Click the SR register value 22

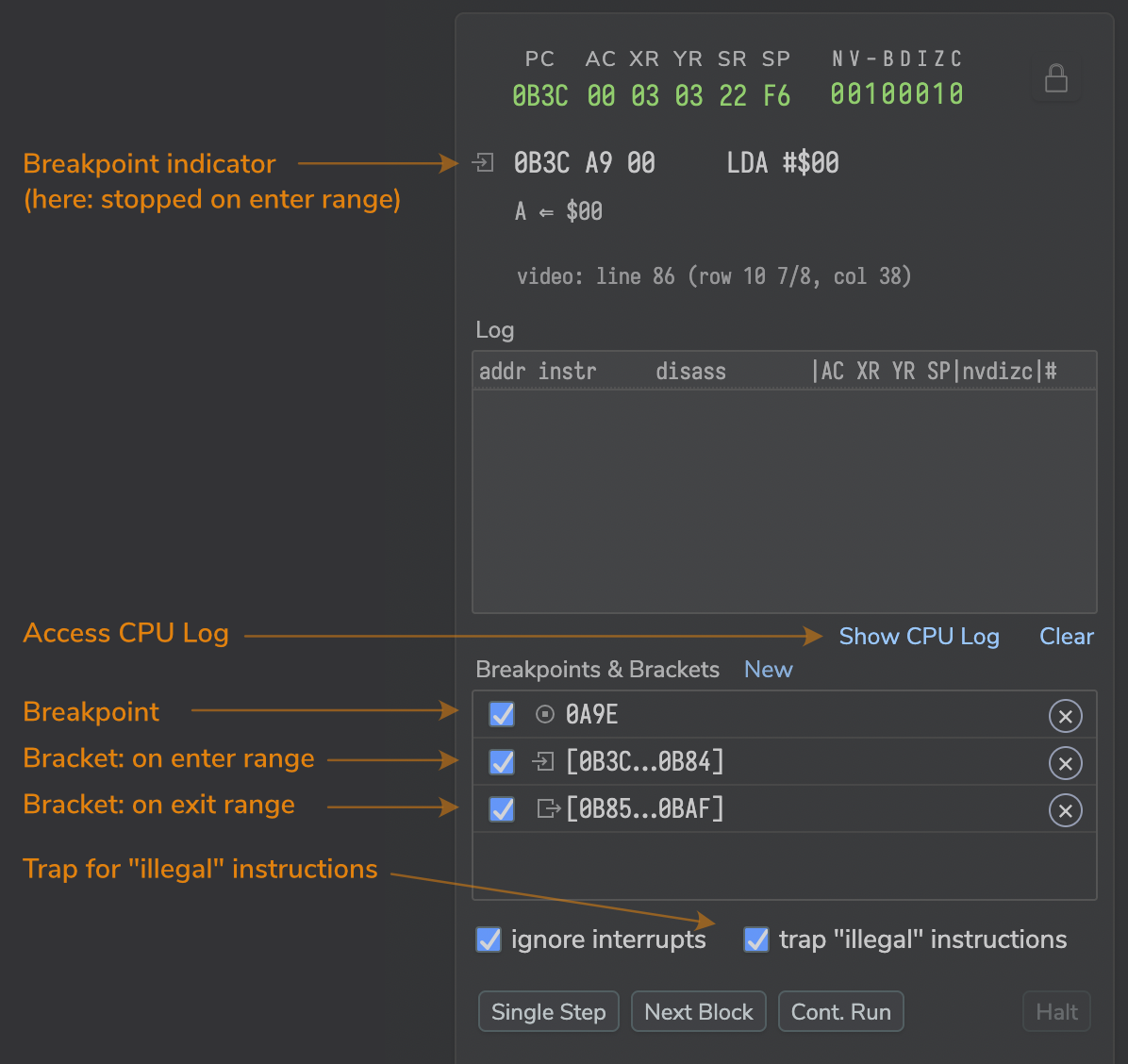pyautogui.click(x=732, y=95)
